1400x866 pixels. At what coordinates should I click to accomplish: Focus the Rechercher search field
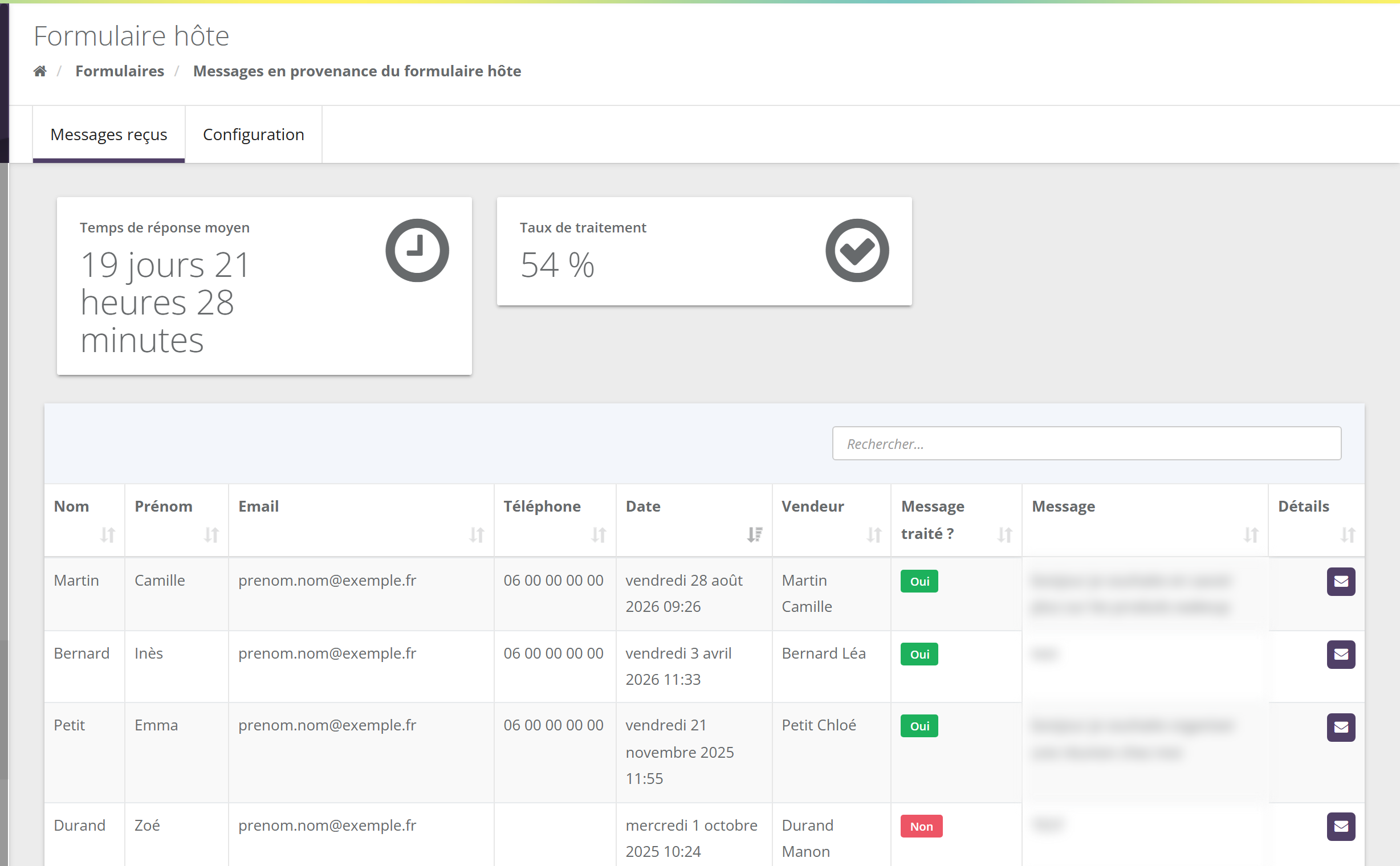pos(1086,443)
